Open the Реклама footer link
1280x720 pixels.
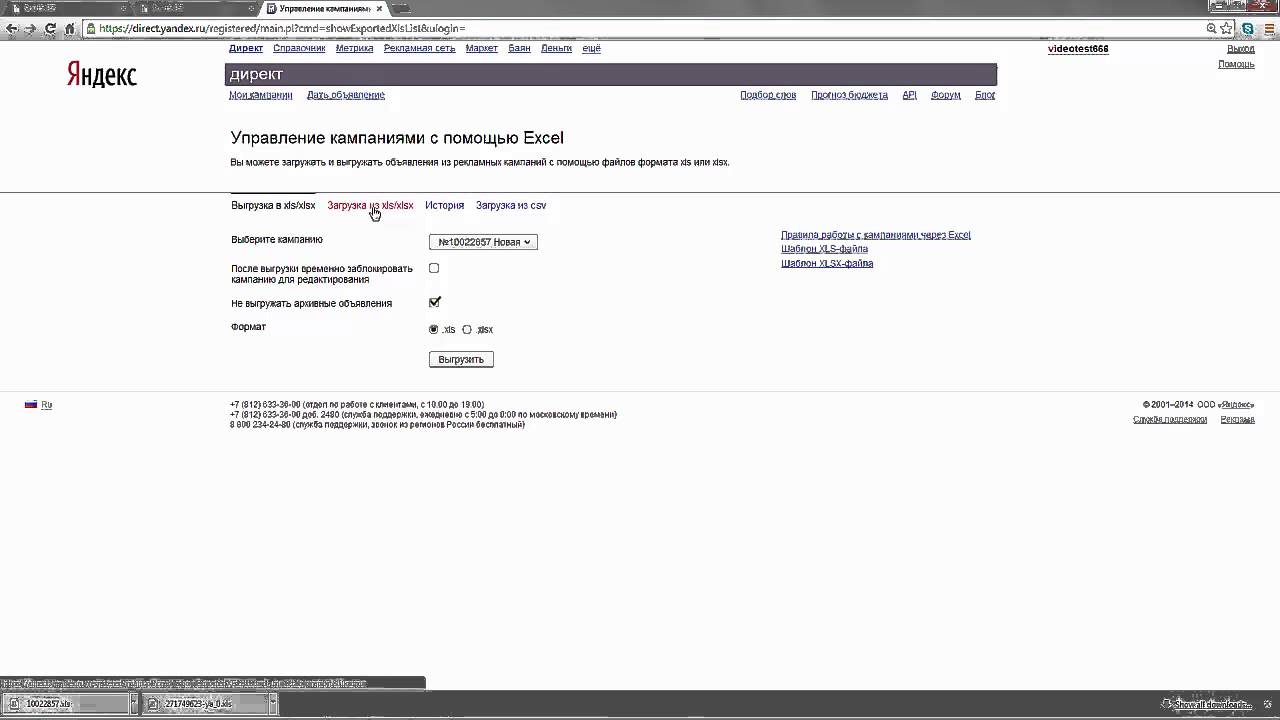[1237, 419]
